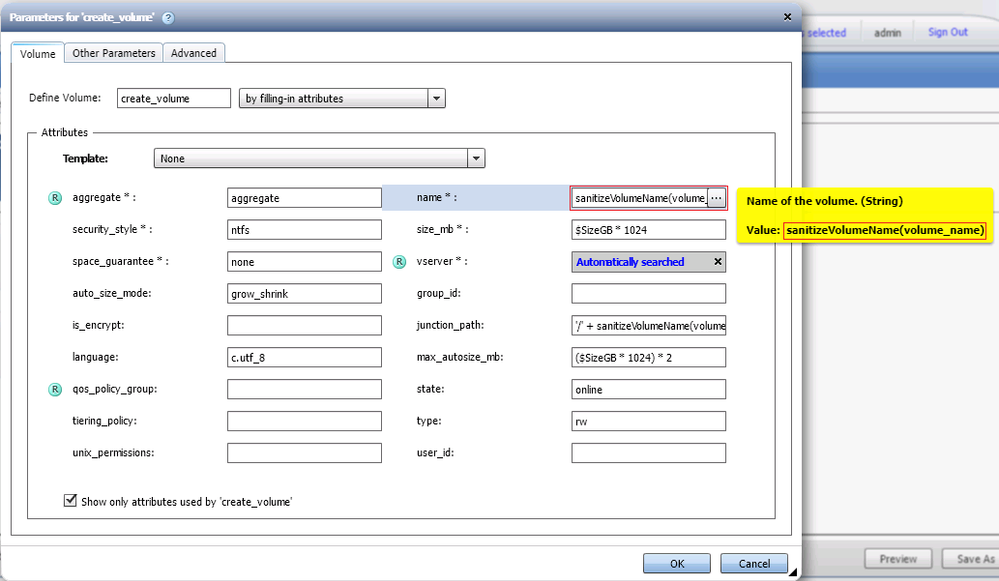The image size is (999, 581).
Task: Expand the Template dropdown
Action: pos(477,158)
